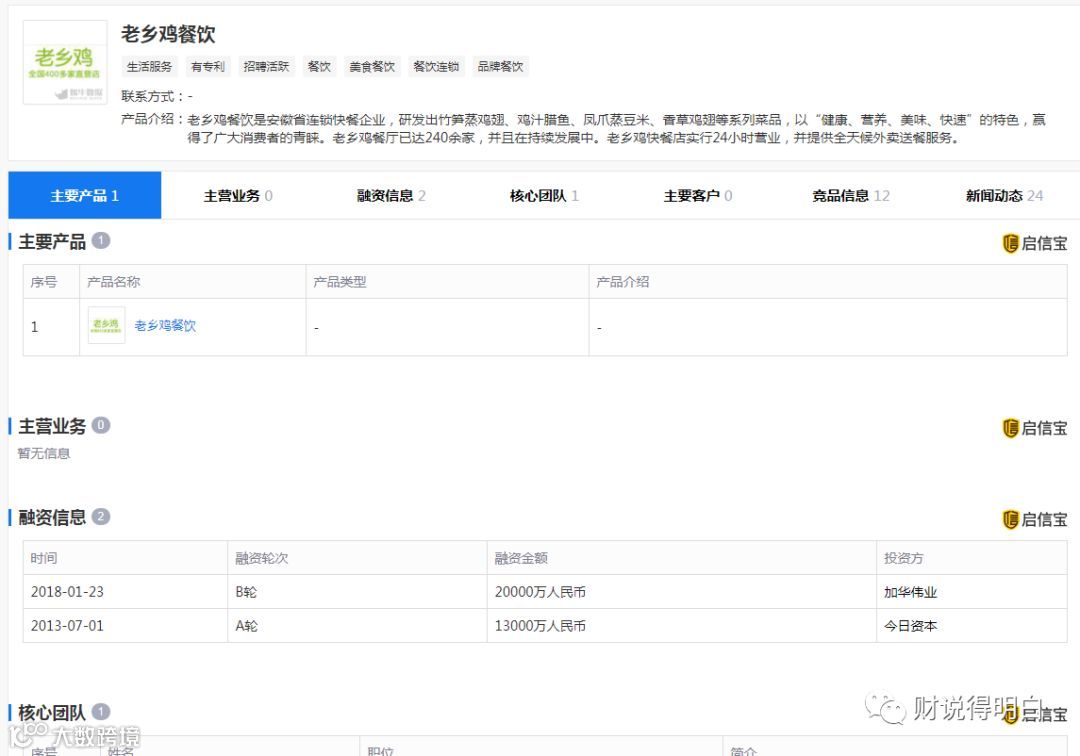
Task: Click 启信宝 shield icon beside 主营业务 heading
Action: pyautogui.click(x=1010, y=428)
